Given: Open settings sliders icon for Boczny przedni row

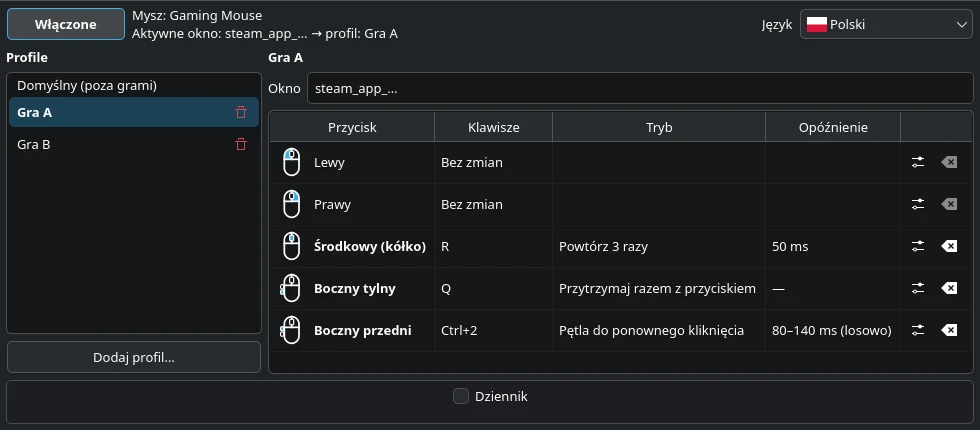Looking at the screenshot, I should pyautogui.click(x=918, y=330).
